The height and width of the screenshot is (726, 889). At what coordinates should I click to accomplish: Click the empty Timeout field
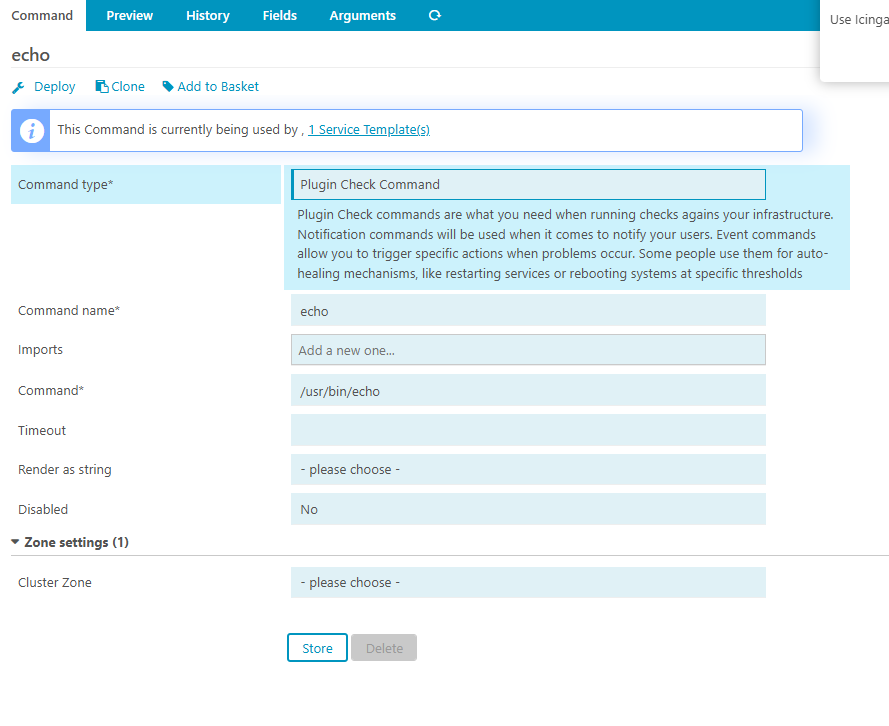pos(528,430)
